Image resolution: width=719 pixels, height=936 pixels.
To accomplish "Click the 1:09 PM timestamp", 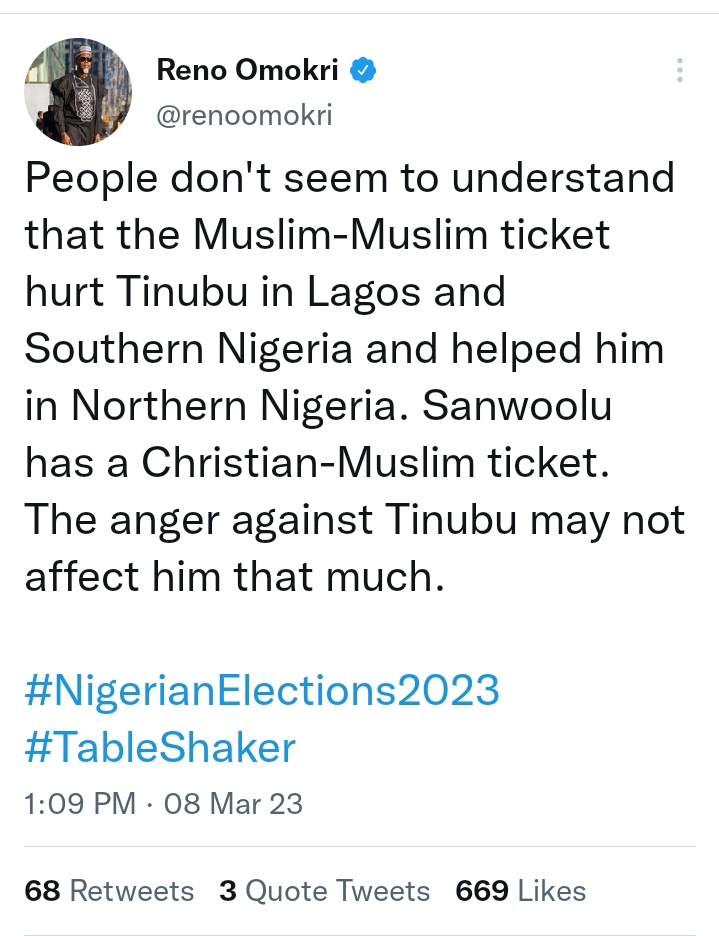I will (80, 803).
